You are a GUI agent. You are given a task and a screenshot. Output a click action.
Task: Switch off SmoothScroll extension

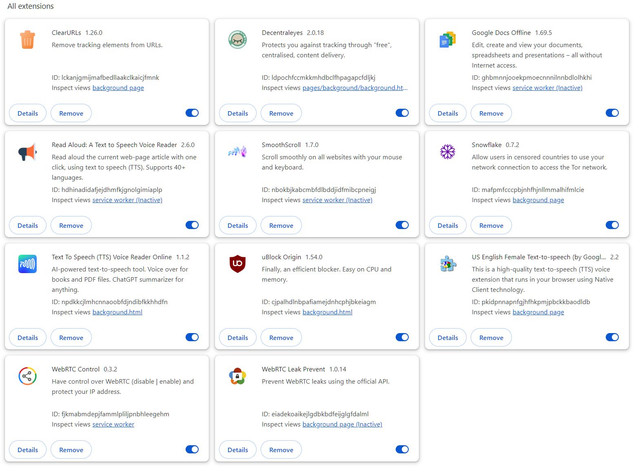pyautogui.click(x=402, y=225)
